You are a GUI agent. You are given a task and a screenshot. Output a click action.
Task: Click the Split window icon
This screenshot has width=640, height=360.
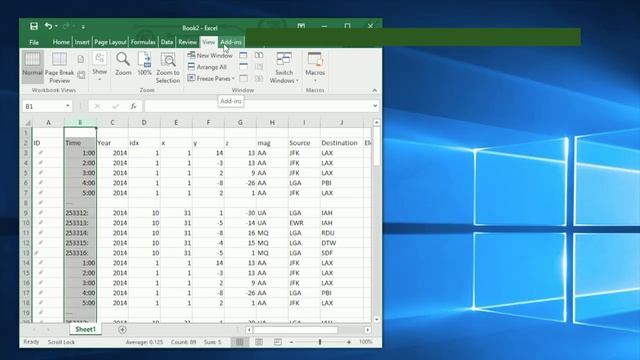pyautogui.click(x=243, y=55)
